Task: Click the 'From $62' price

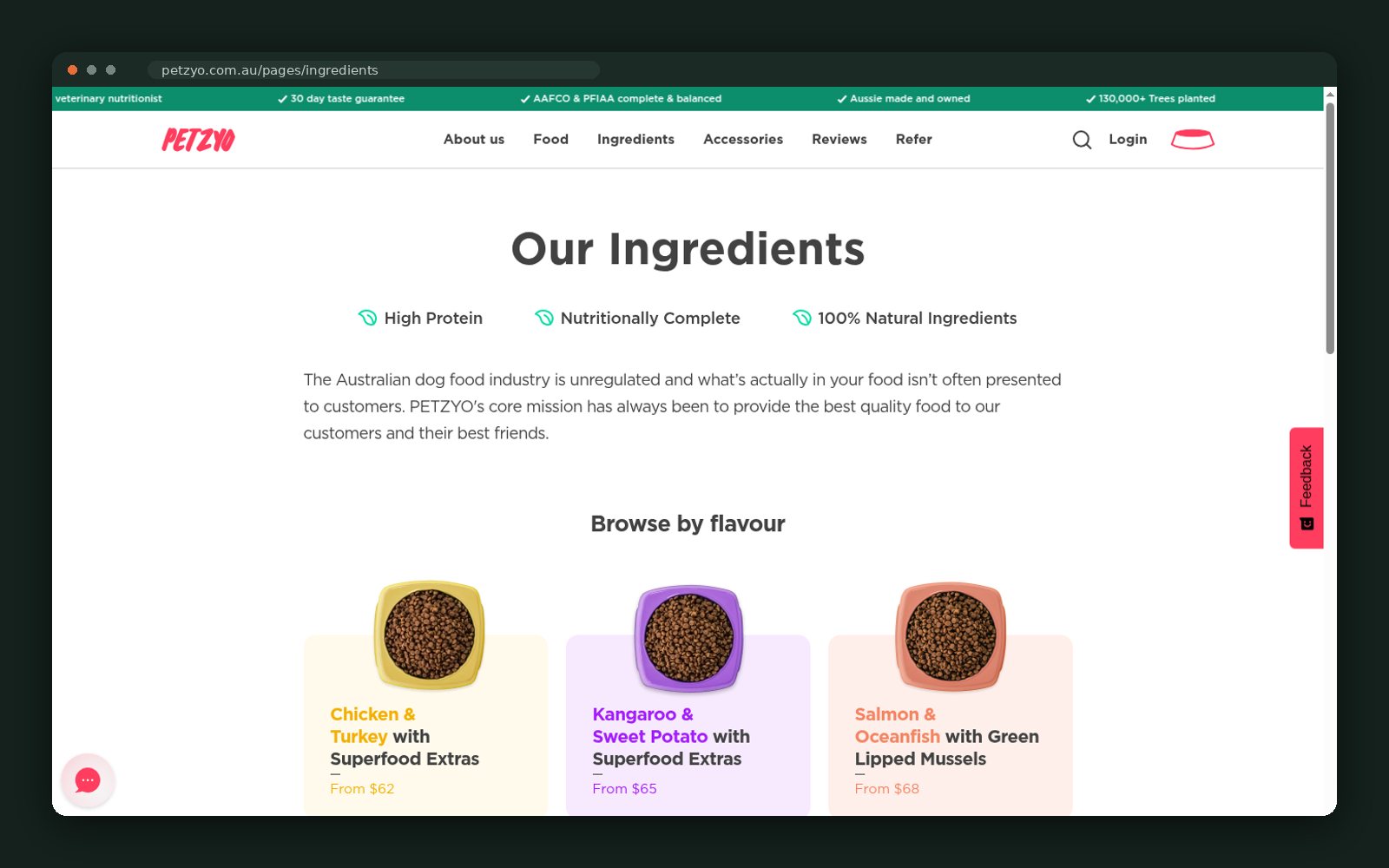Action: click(362, 789)
